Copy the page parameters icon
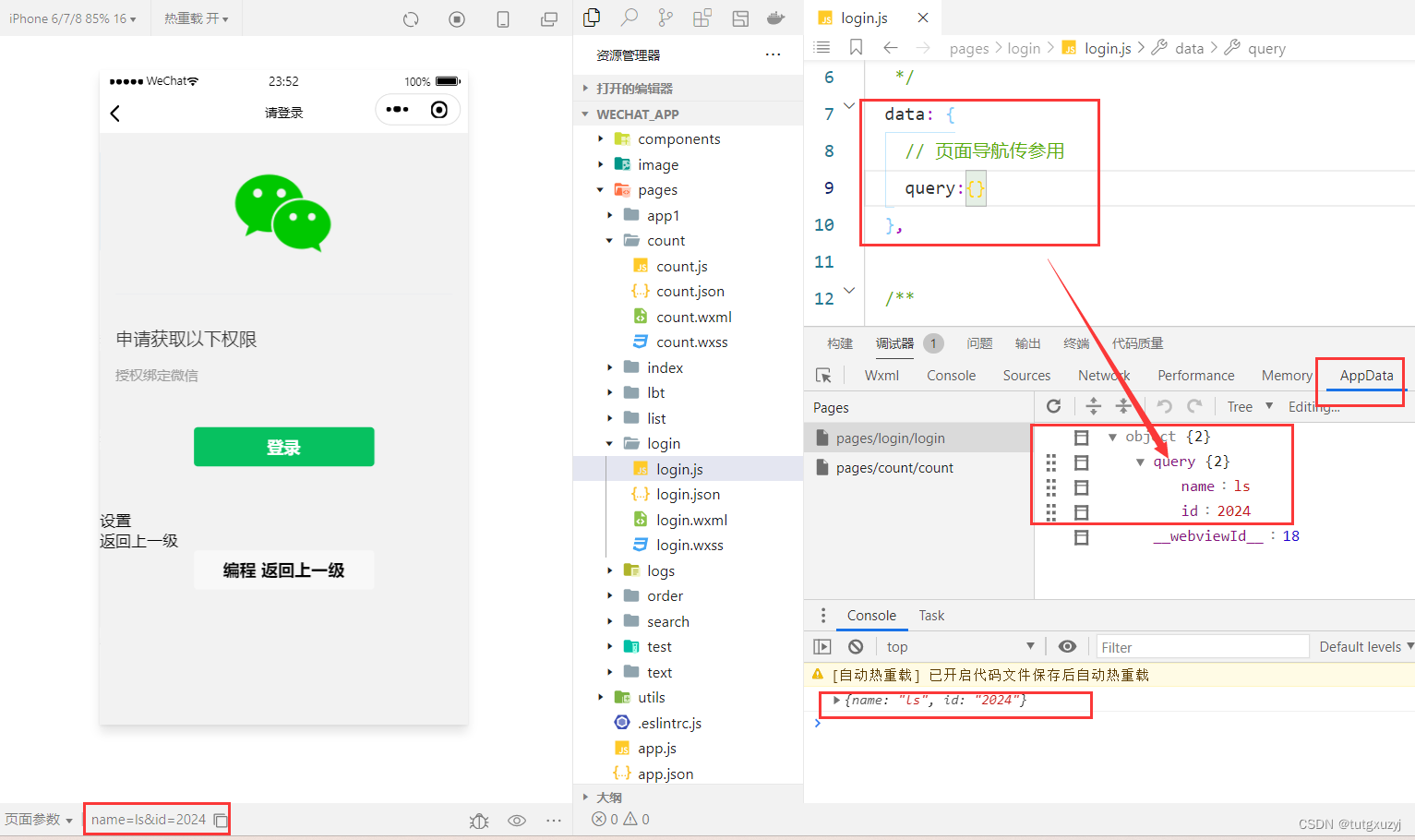 coord(220,820)
